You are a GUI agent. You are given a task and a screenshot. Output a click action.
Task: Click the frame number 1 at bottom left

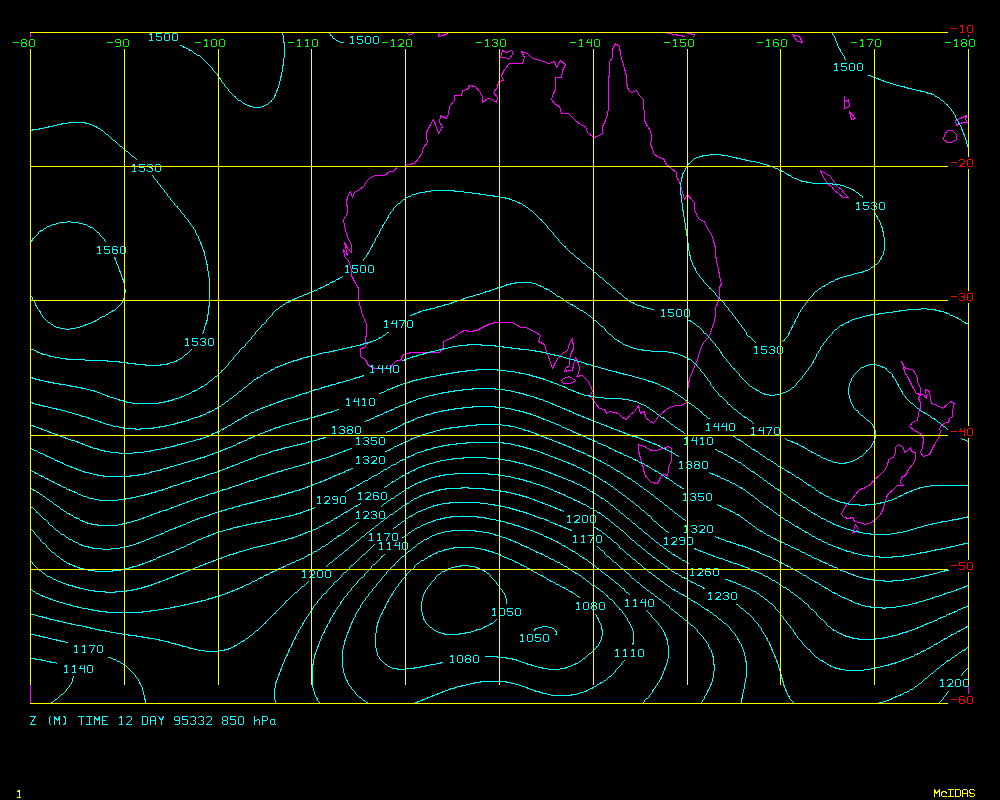(19, 793)
